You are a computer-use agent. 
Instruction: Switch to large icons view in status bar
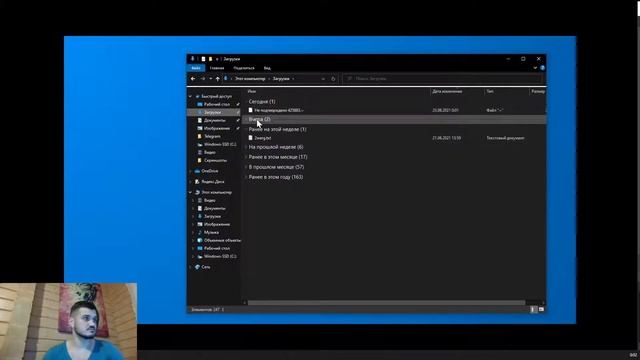point(541,310)
